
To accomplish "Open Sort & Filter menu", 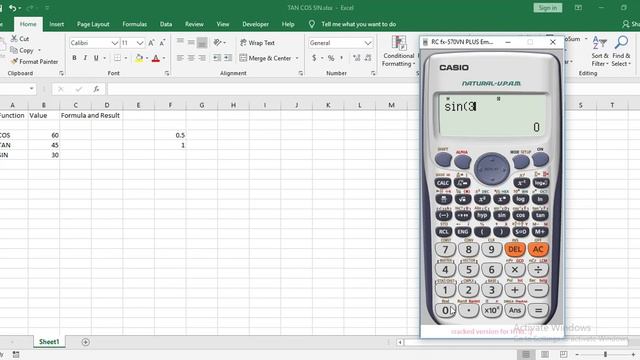I will click(600, 51).
